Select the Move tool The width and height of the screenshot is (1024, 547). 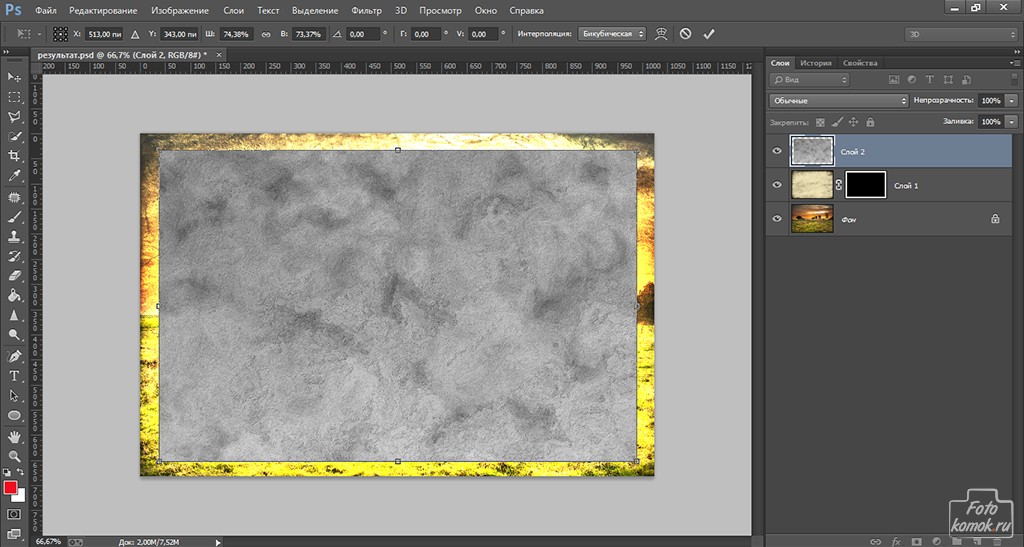pos(14,77)
